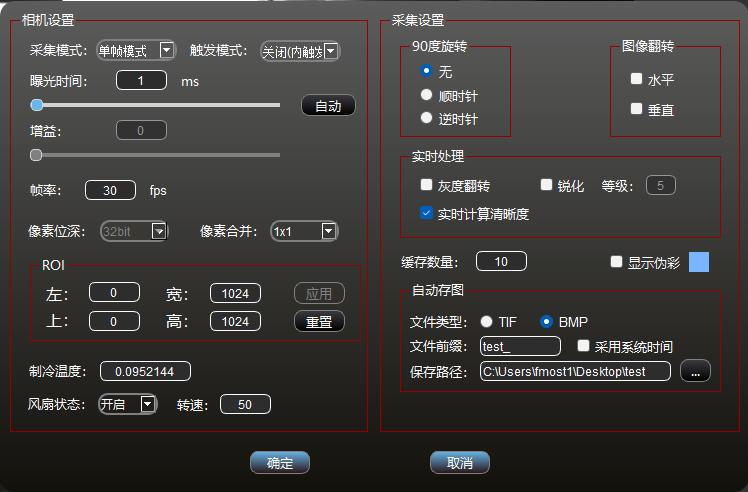The image size is (748, 492).
Task: Click the 曝光时间 input field
Action: (x=141, y=80)
